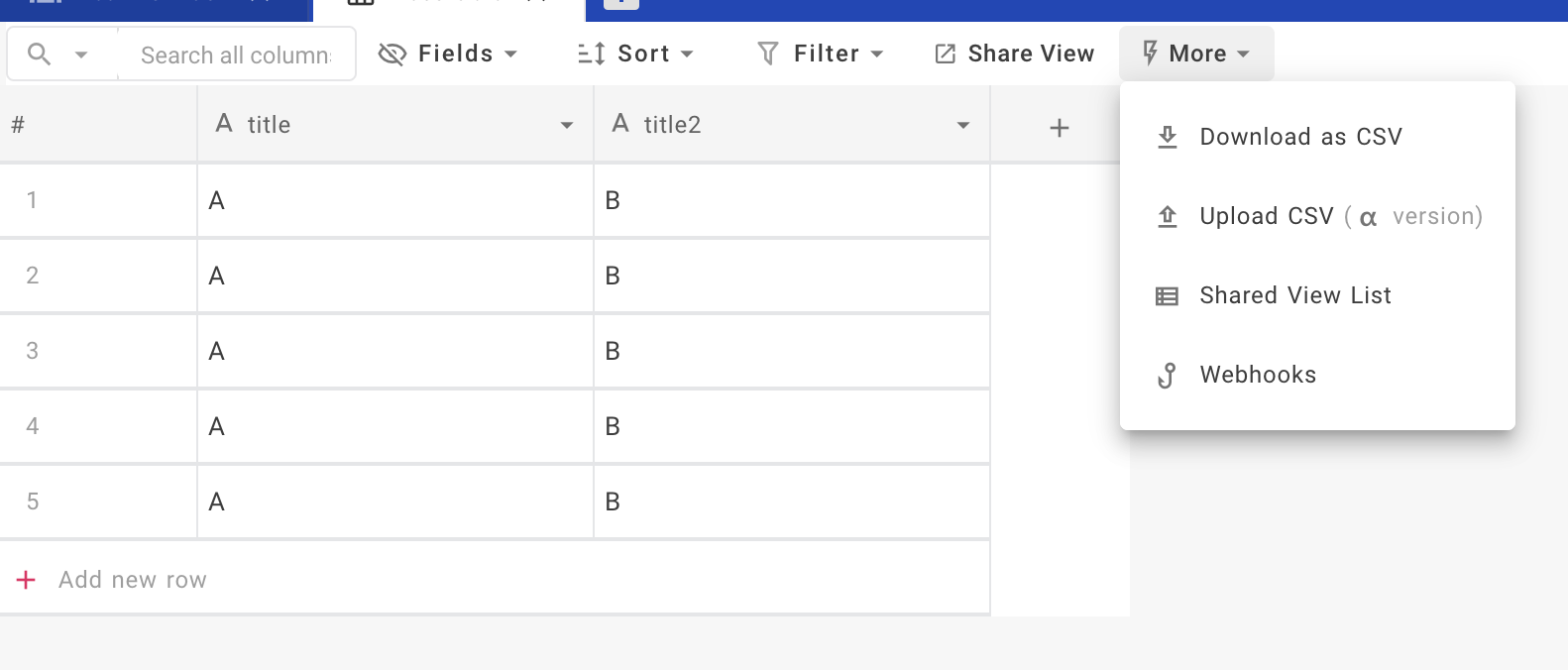The width and height of the screenshot is (1568, 670).
Task: Open the More menu
Action: click(x=1197, y=54)
